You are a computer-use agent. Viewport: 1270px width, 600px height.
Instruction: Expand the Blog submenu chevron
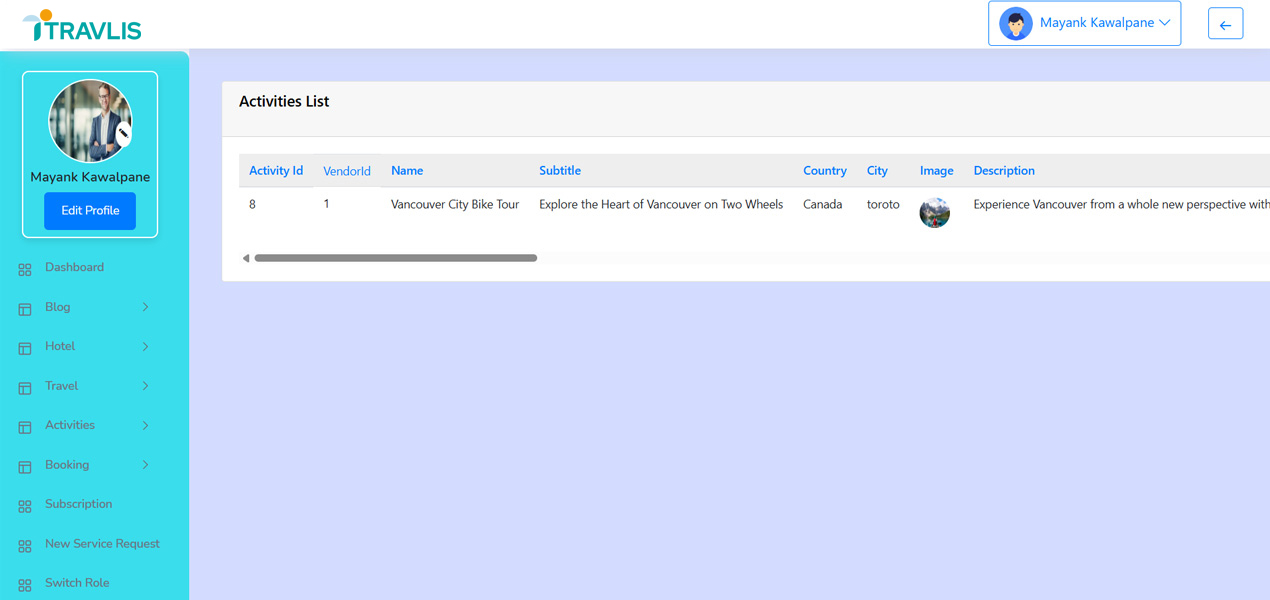145,307
